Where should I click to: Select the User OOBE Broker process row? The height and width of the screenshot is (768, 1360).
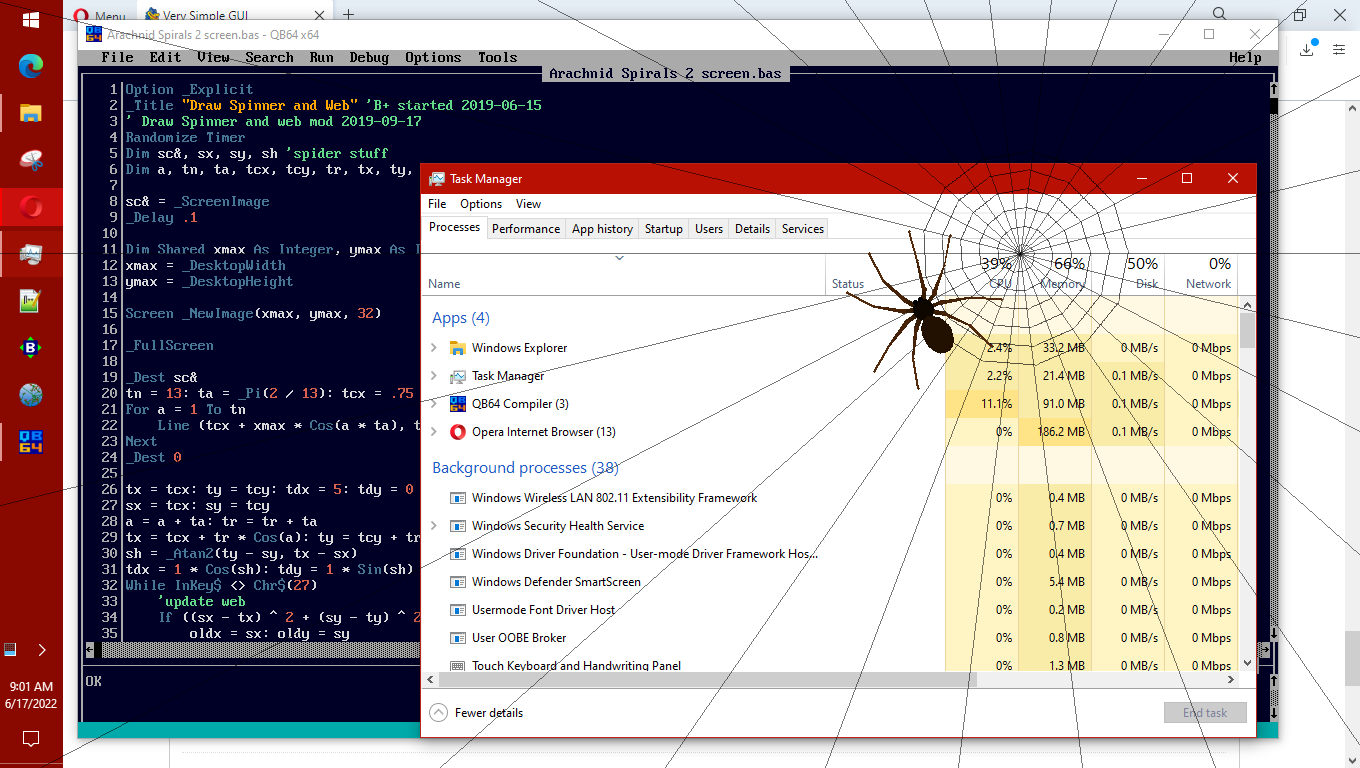832,638
